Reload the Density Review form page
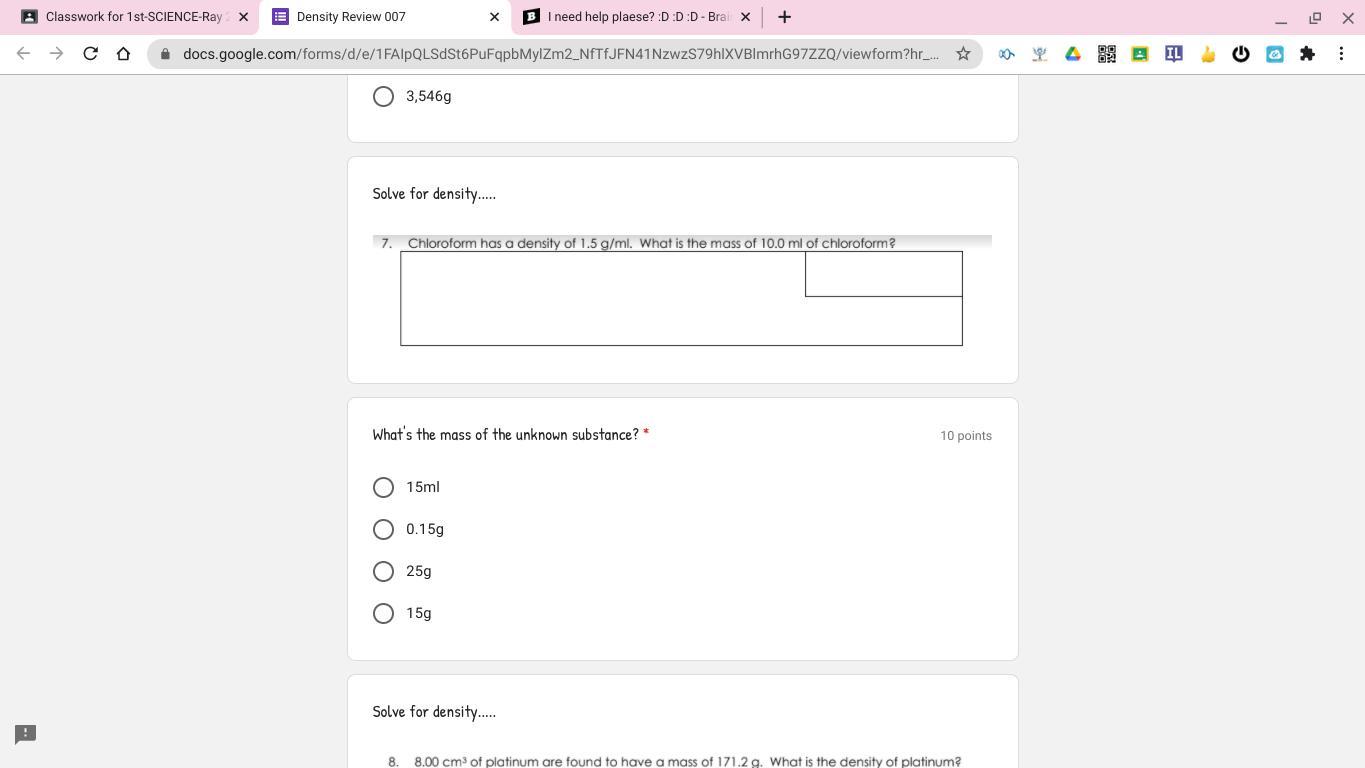The image size is (1365, 768). (90, 54)
